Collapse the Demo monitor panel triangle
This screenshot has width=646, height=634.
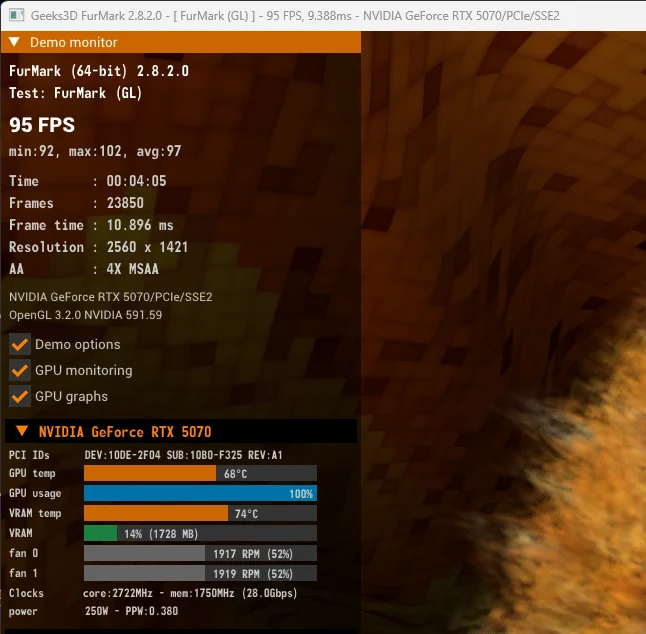pyautogui.click(x=14, y=42)
